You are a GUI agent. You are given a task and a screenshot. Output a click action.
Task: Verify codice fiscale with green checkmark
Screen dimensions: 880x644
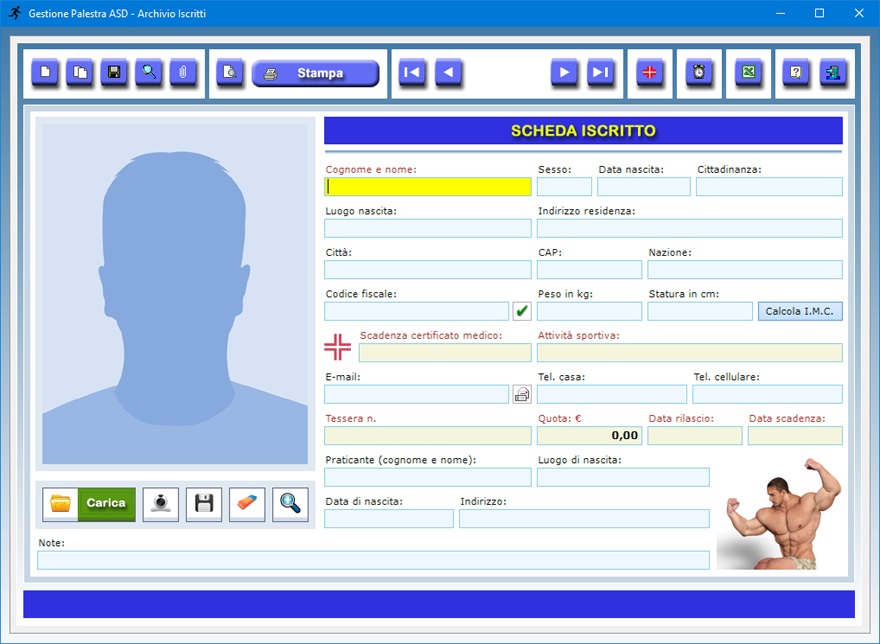522,311
